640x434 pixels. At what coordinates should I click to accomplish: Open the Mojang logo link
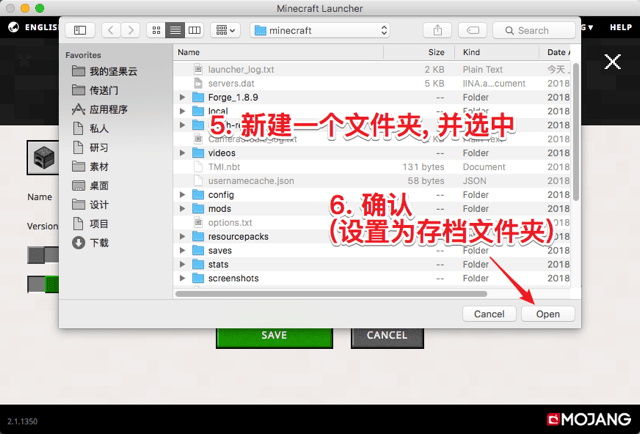589,419
